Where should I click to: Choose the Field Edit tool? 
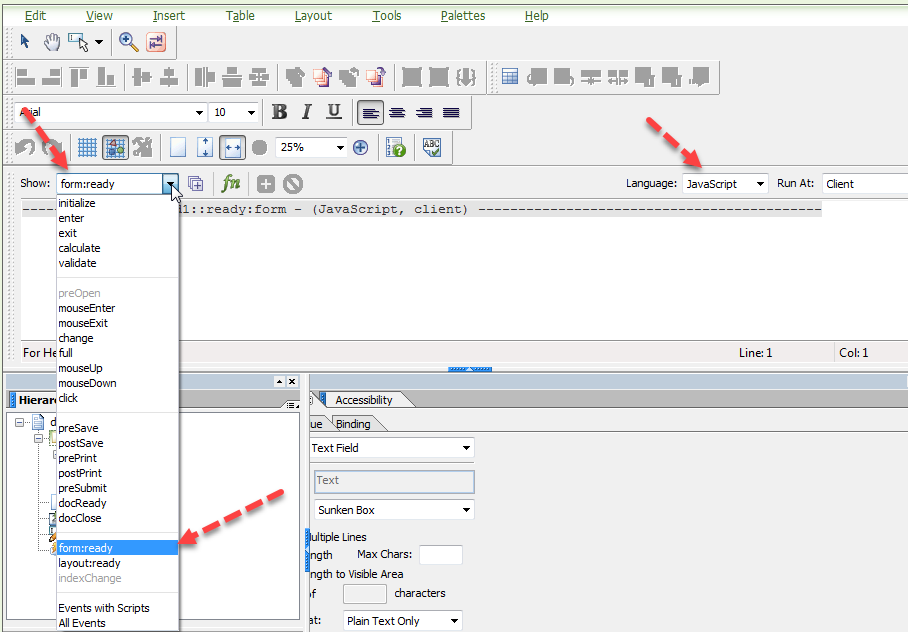pyautogui.click(x=78, y=42)
